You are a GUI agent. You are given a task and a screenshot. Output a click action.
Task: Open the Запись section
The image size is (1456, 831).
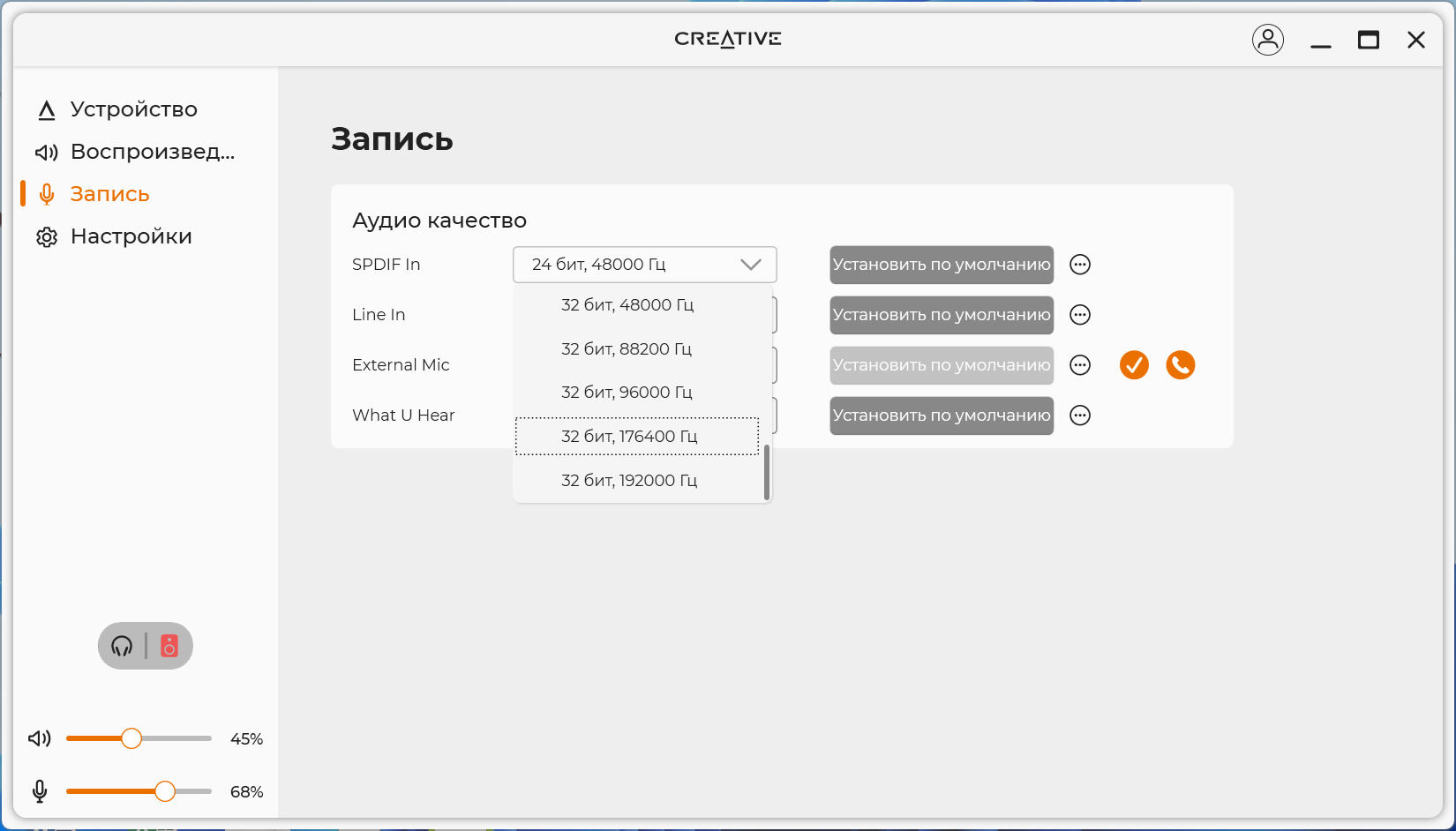coord(110,194)
